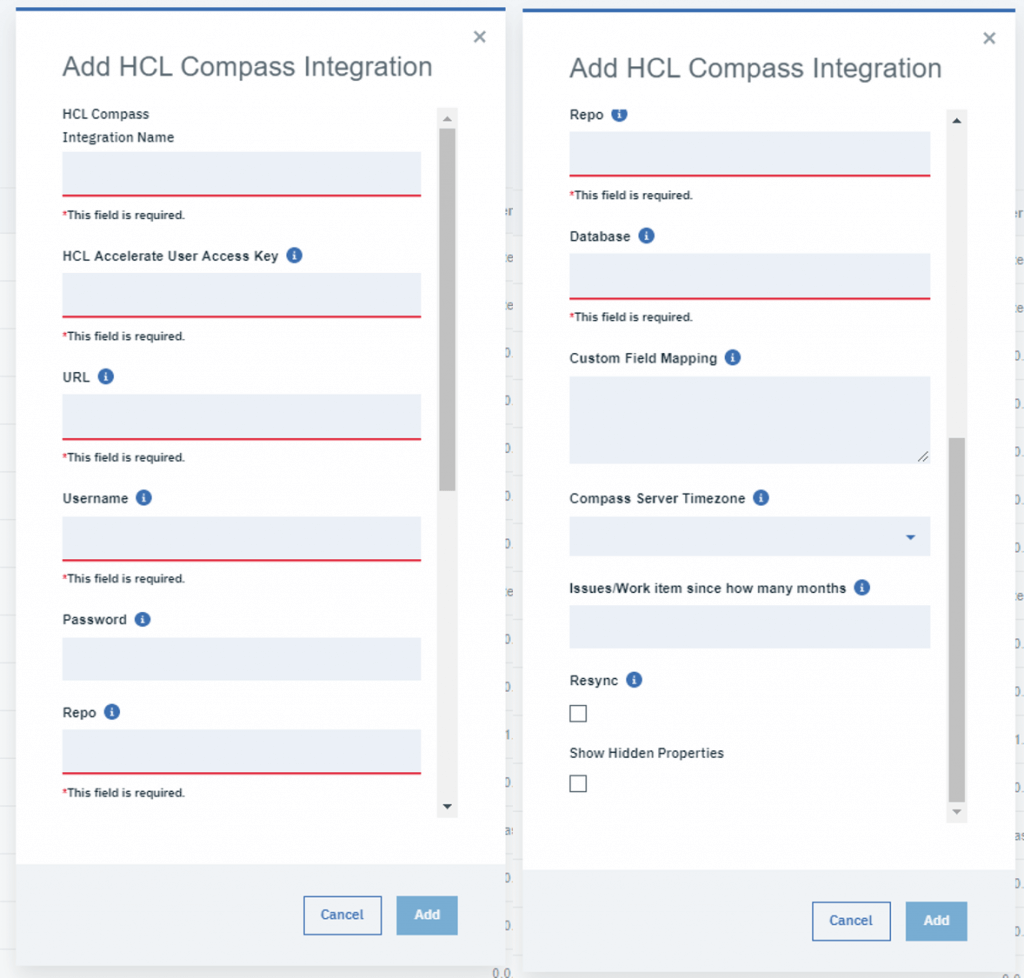Enable the Resync checkbox
This screenshot has width=1024, height=978.
578,714
